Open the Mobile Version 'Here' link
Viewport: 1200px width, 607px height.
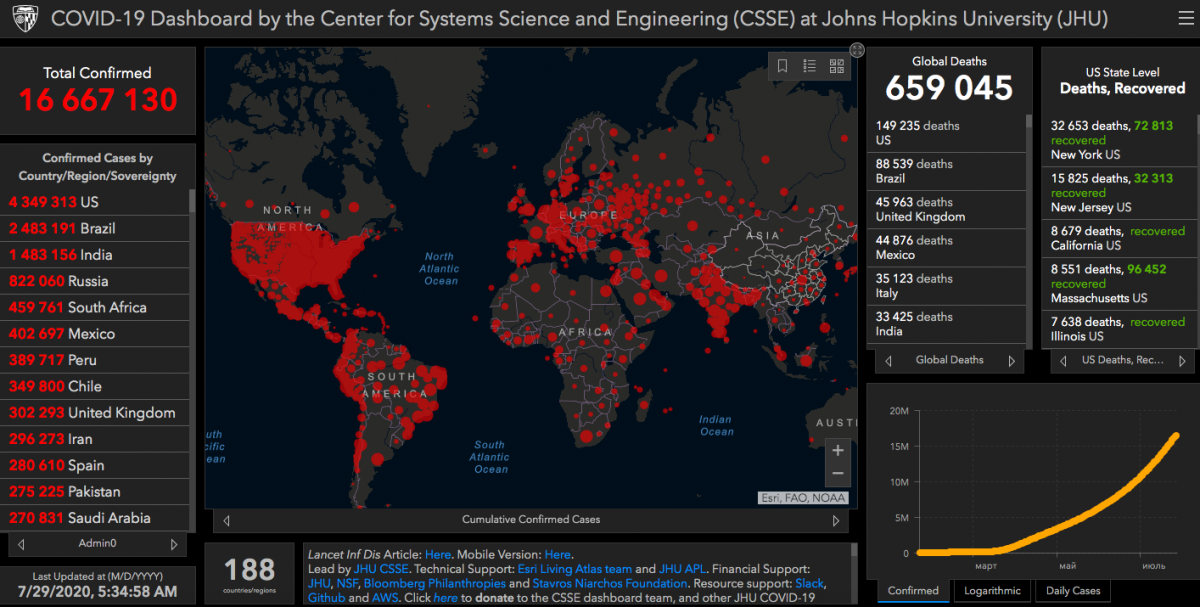coord(558,554)
